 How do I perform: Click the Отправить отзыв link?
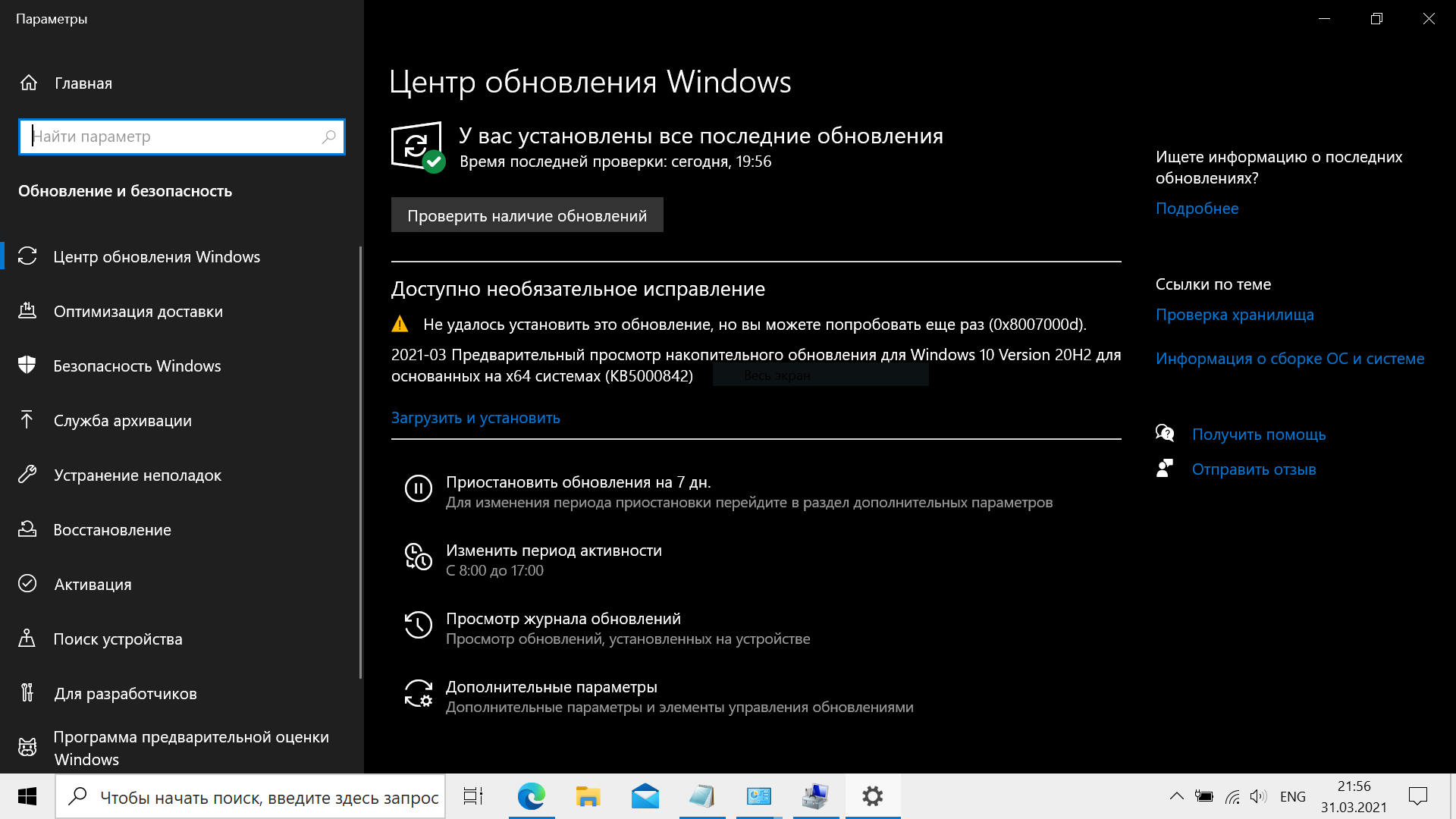pyautogui.click(x=1254, y=469)
